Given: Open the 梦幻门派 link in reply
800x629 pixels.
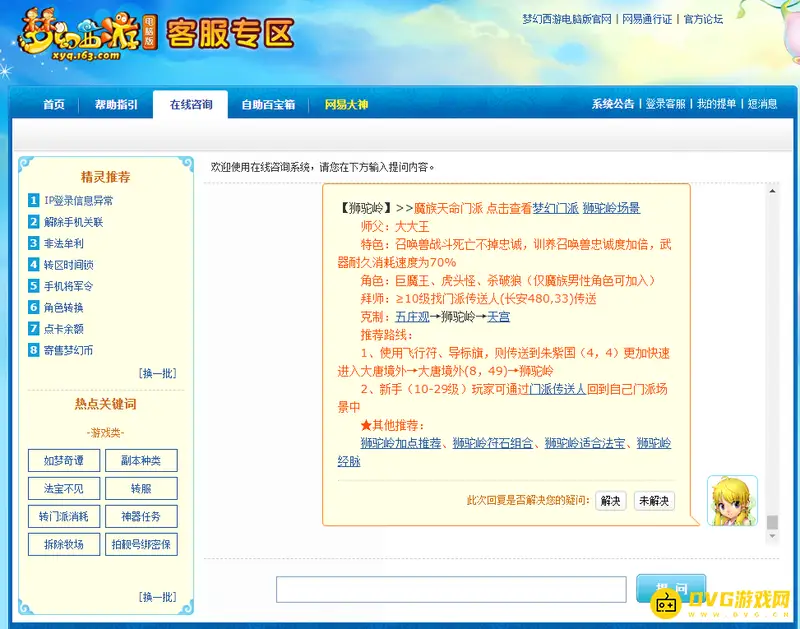Looking at the screenshot, I should (x=555, y=208).
